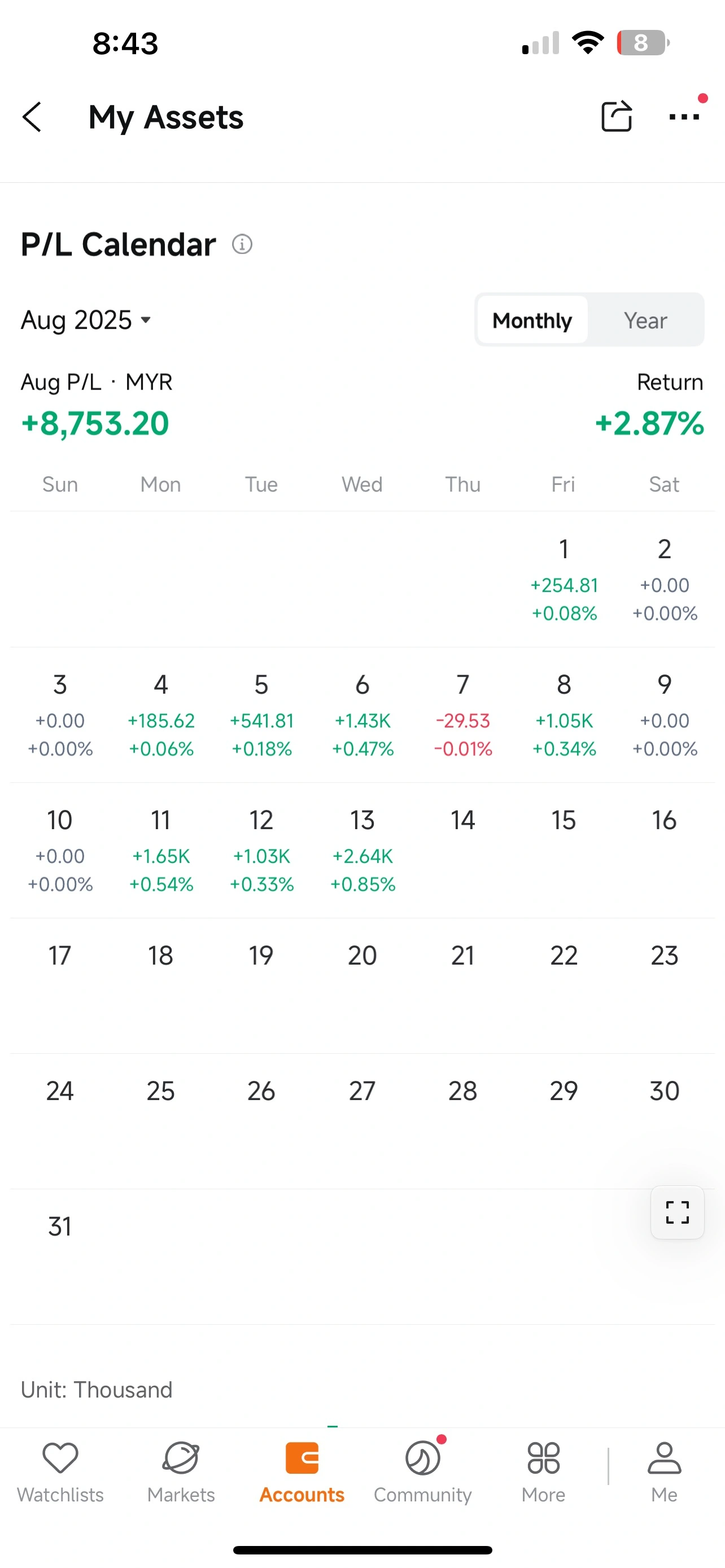This screenshot has height=1568, width=725.
Task: Tap the P/L Calendar info icon
Action: point(242,245)
